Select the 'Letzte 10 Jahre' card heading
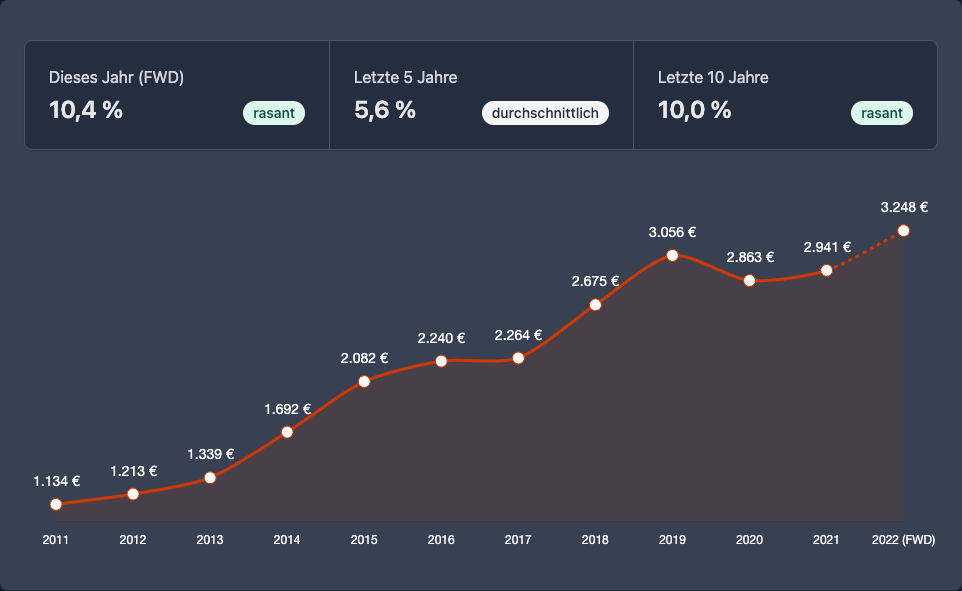 [713, 77]
